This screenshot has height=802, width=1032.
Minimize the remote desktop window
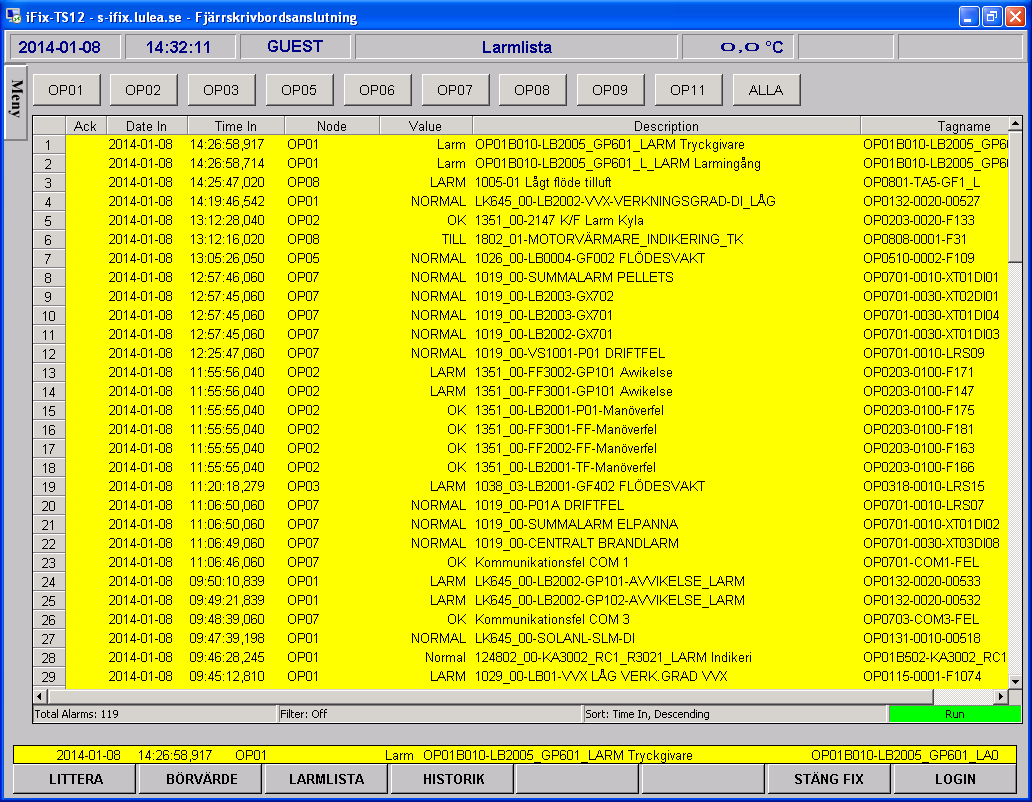(969, 16)
